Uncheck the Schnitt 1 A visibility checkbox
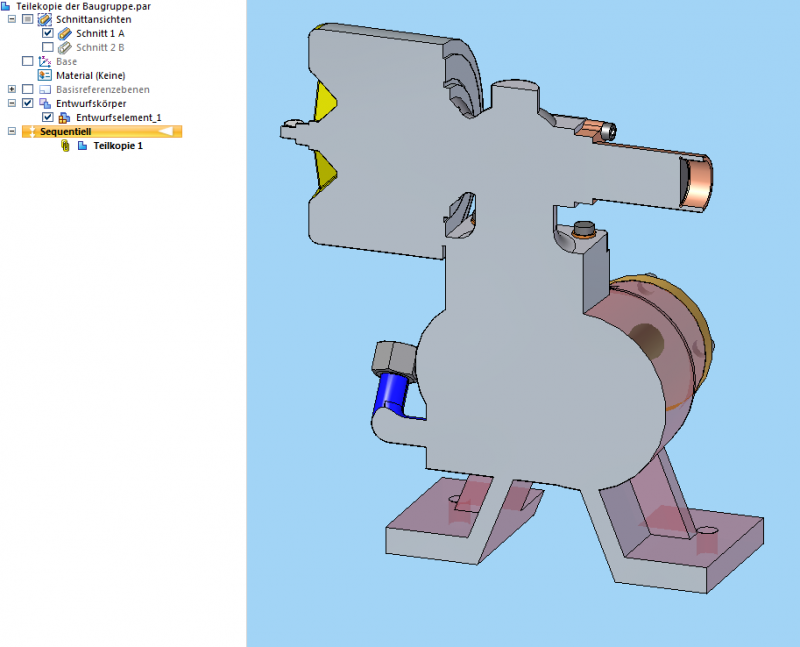Image resolution: width=800 pixels, height=647 pixels. (x=47, y=31)
